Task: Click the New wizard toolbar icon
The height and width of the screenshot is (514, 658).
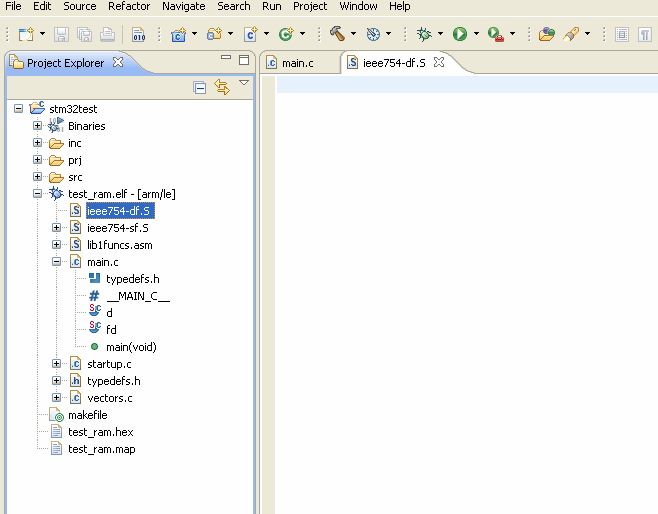Action: [x=26, y=34]
